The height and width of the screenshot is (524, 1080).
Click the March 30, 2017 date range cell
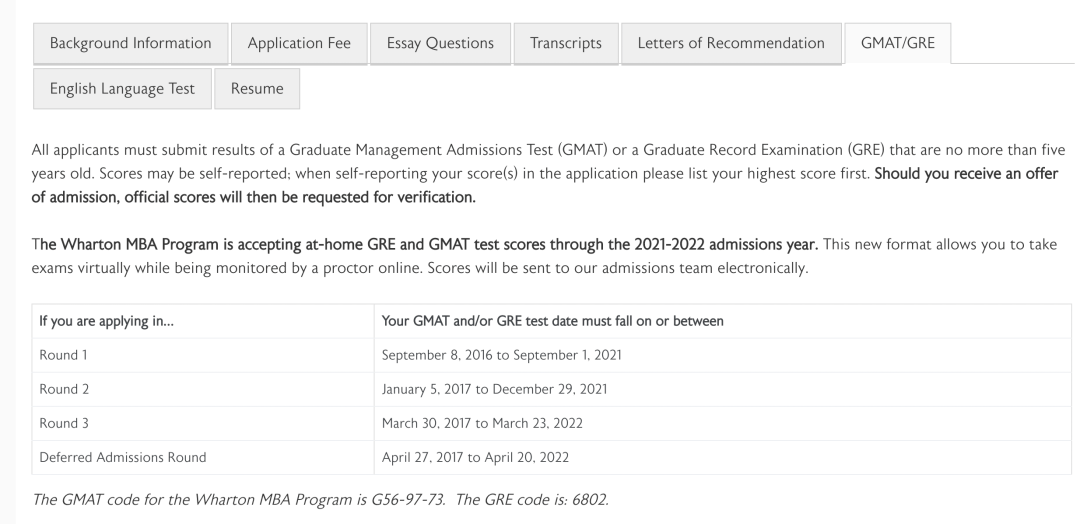click(482, 423)
